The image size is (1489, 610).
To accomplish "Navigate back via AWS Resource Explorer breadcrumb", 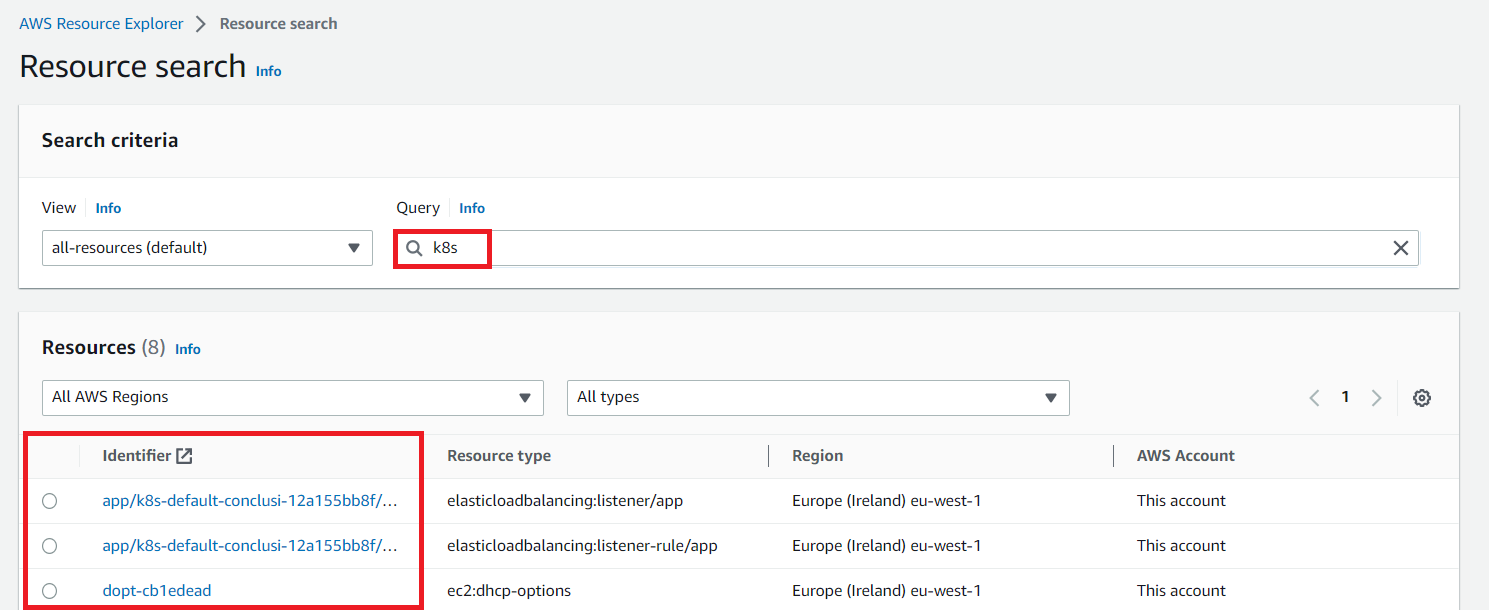I will [x=100, y=23].
